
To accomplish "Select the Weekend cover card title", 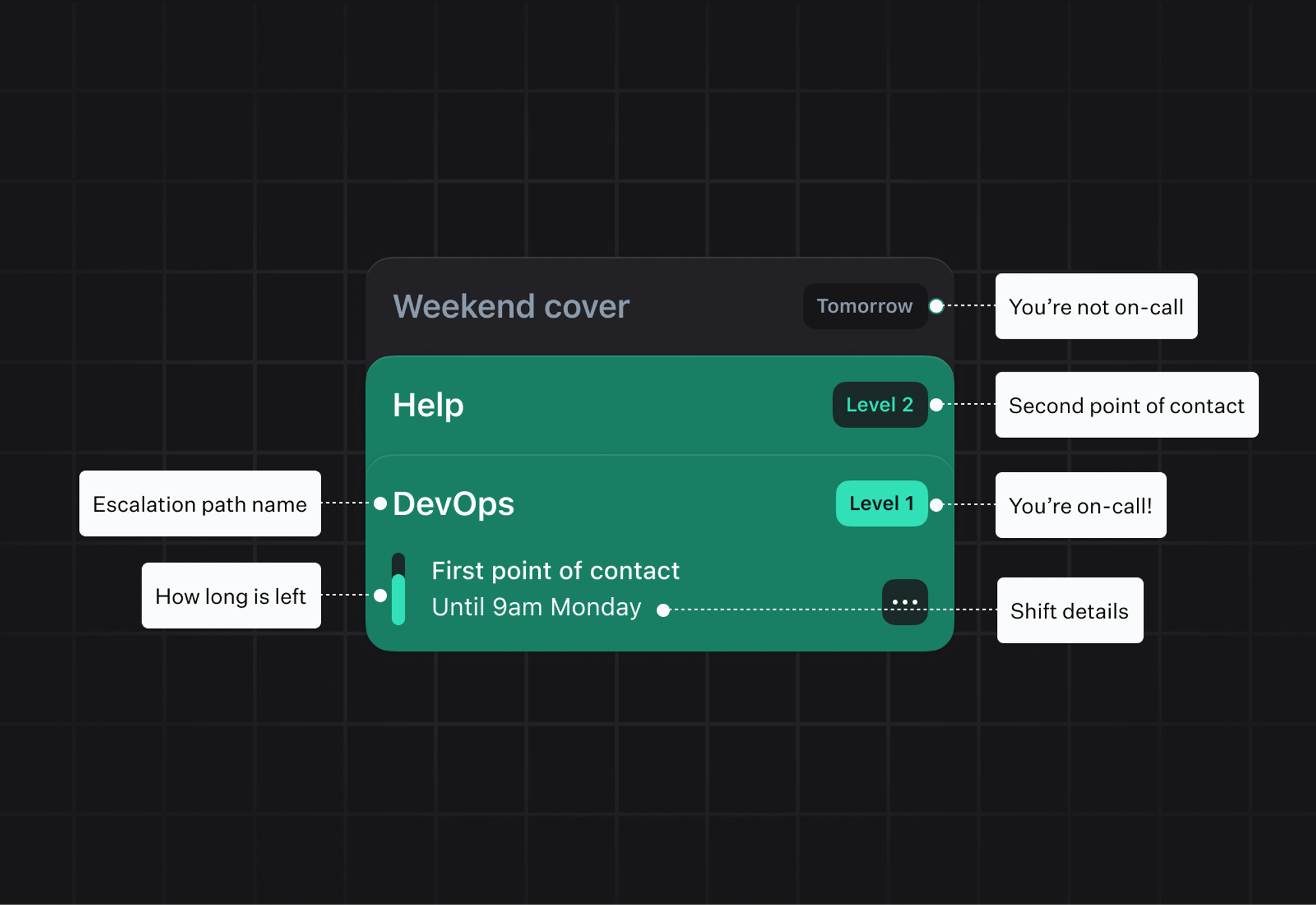I will [x=511, y=306].
